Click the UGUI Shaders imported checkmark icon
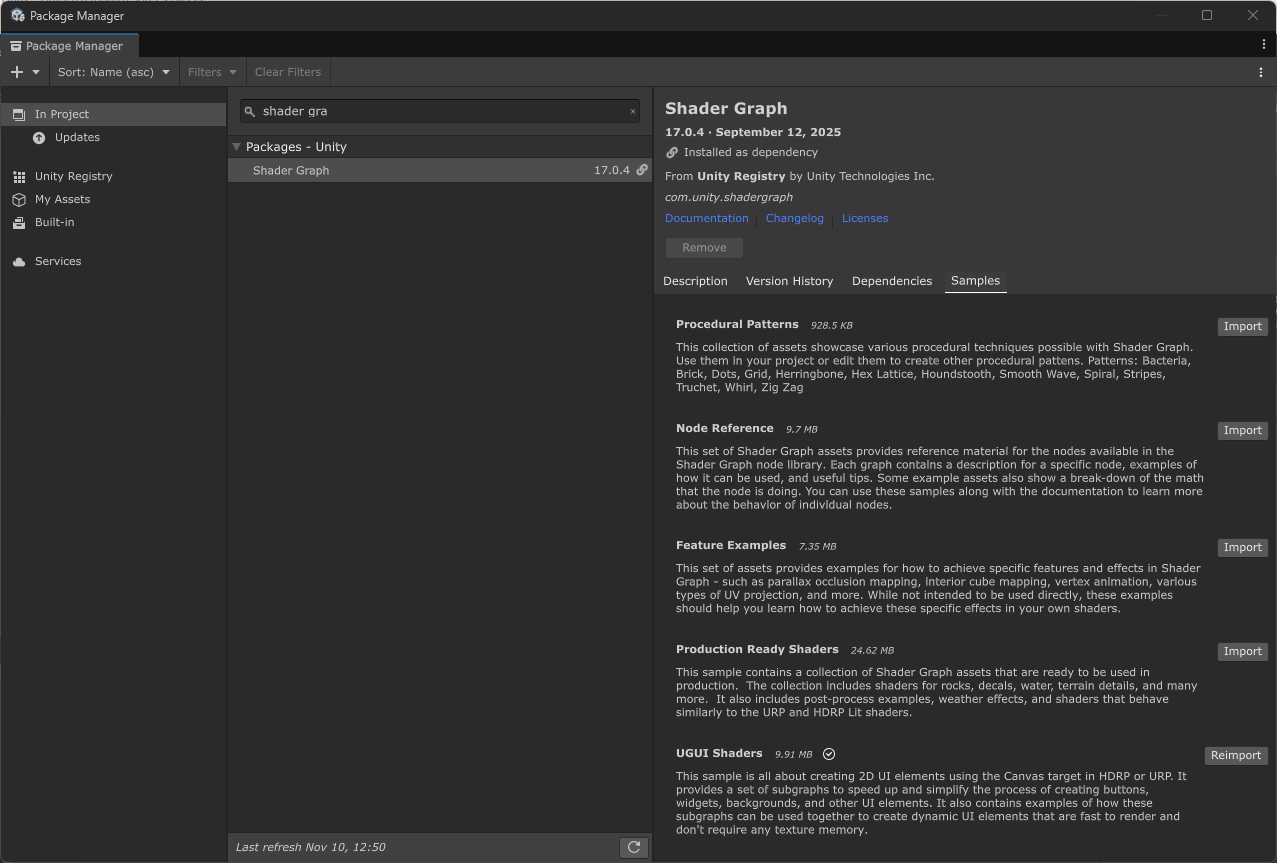Screen dimensions: 1277x863 (829, 754)
